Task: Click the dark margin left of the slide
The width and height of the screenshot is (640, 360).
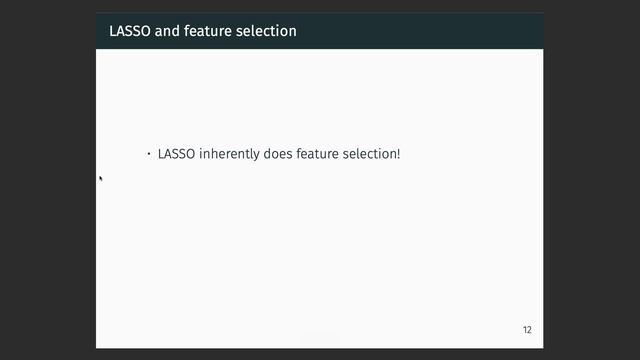Action: tap(48, 180)
